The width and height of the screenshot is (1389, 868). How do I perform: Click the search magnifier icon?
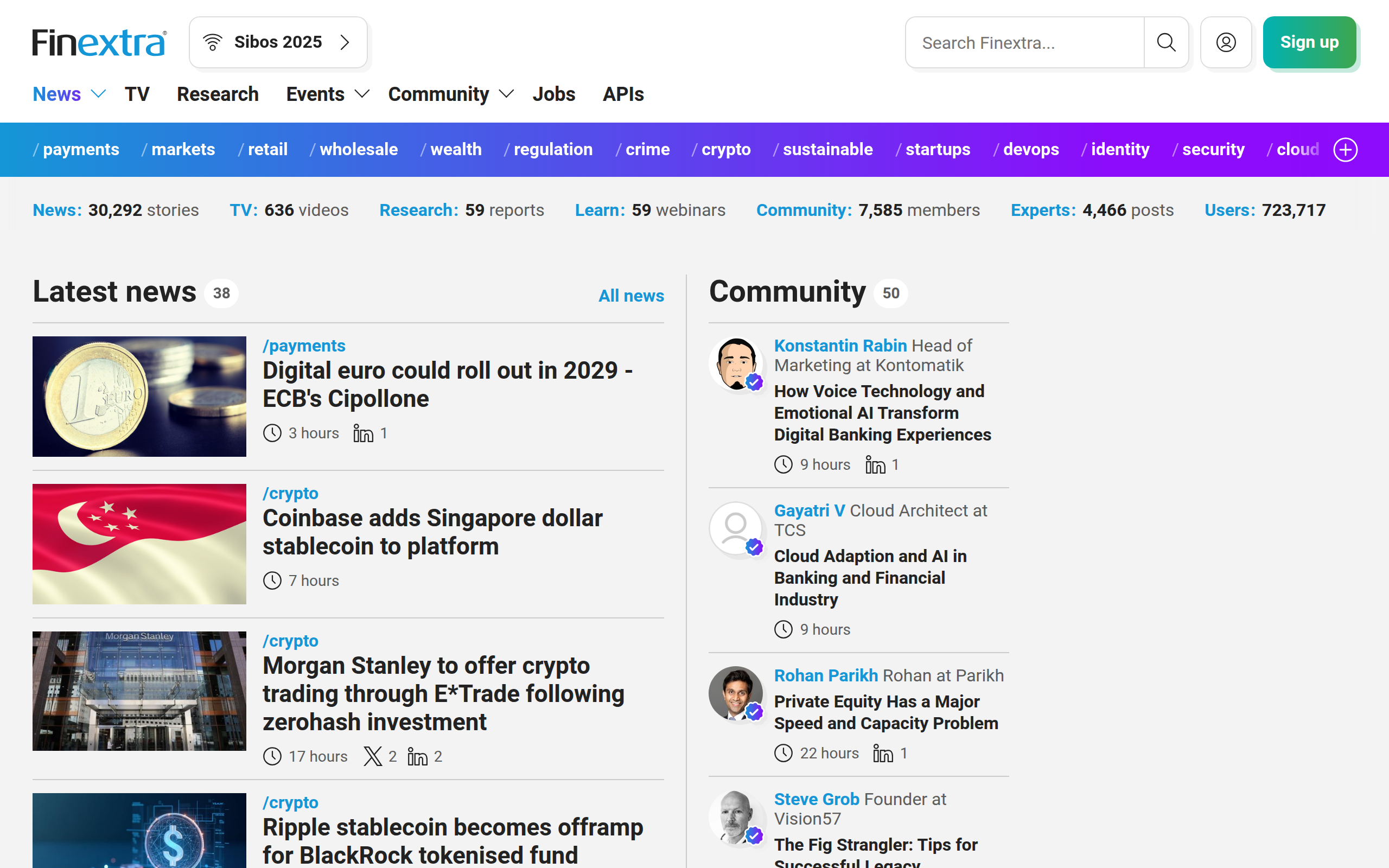1165,42
